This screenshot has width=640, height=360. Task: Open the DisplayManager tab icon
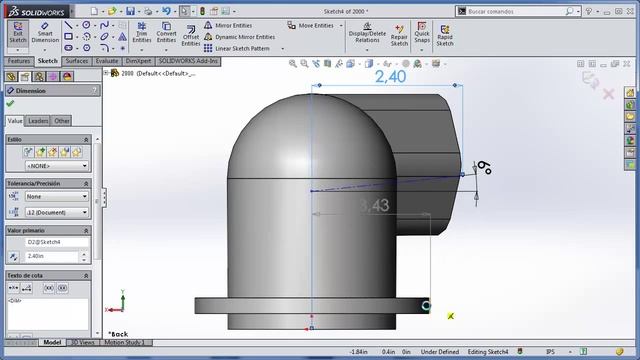coord(67,76)
